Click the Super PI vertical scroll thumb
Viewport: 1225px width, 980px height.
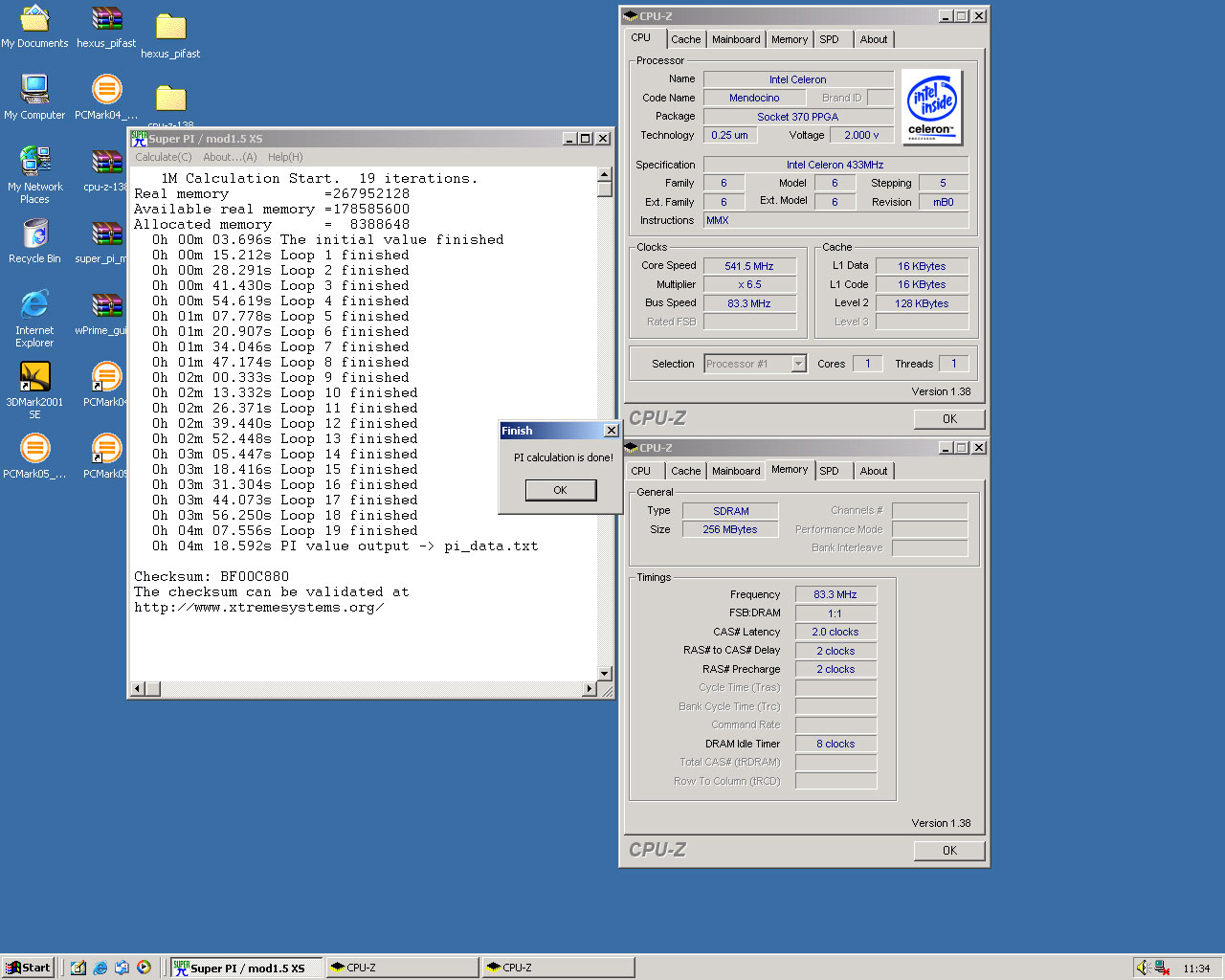tap(604, 189)
